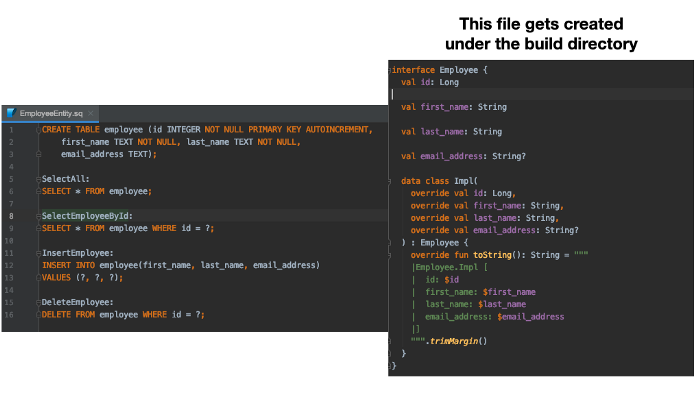Collapse the CREATE TABLE employee fold marker
Screen dimensions: 700x405
[x=38, y=130]
